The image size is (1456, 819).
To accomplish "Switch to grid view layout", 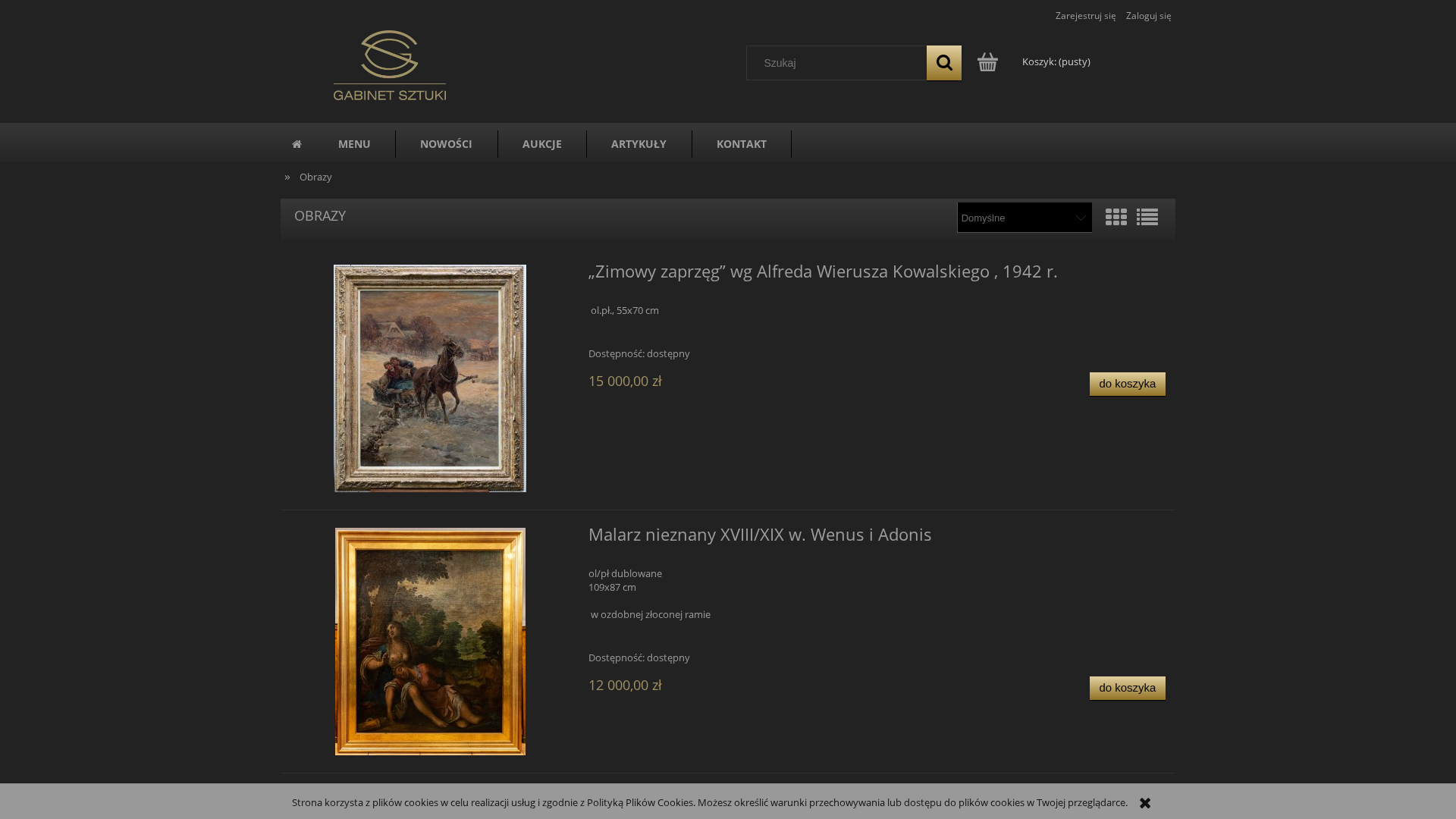I will 1116,218.
